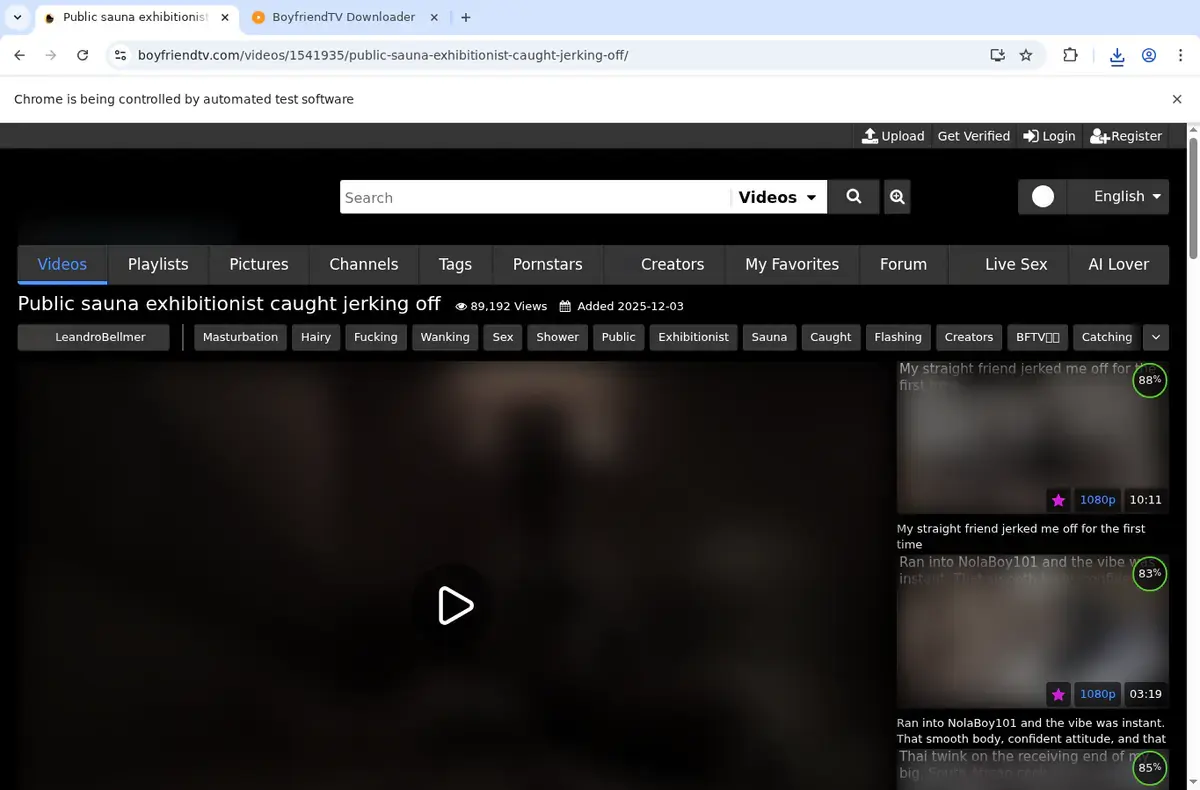Click the 1080p badge on 10:11 video

[1097, 500]
